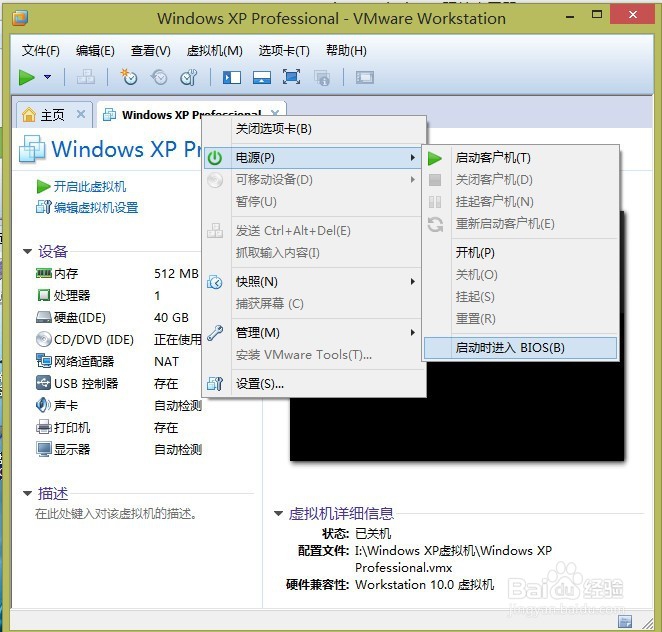Click the Unity mode toolbar icon

tap(322, 78)
